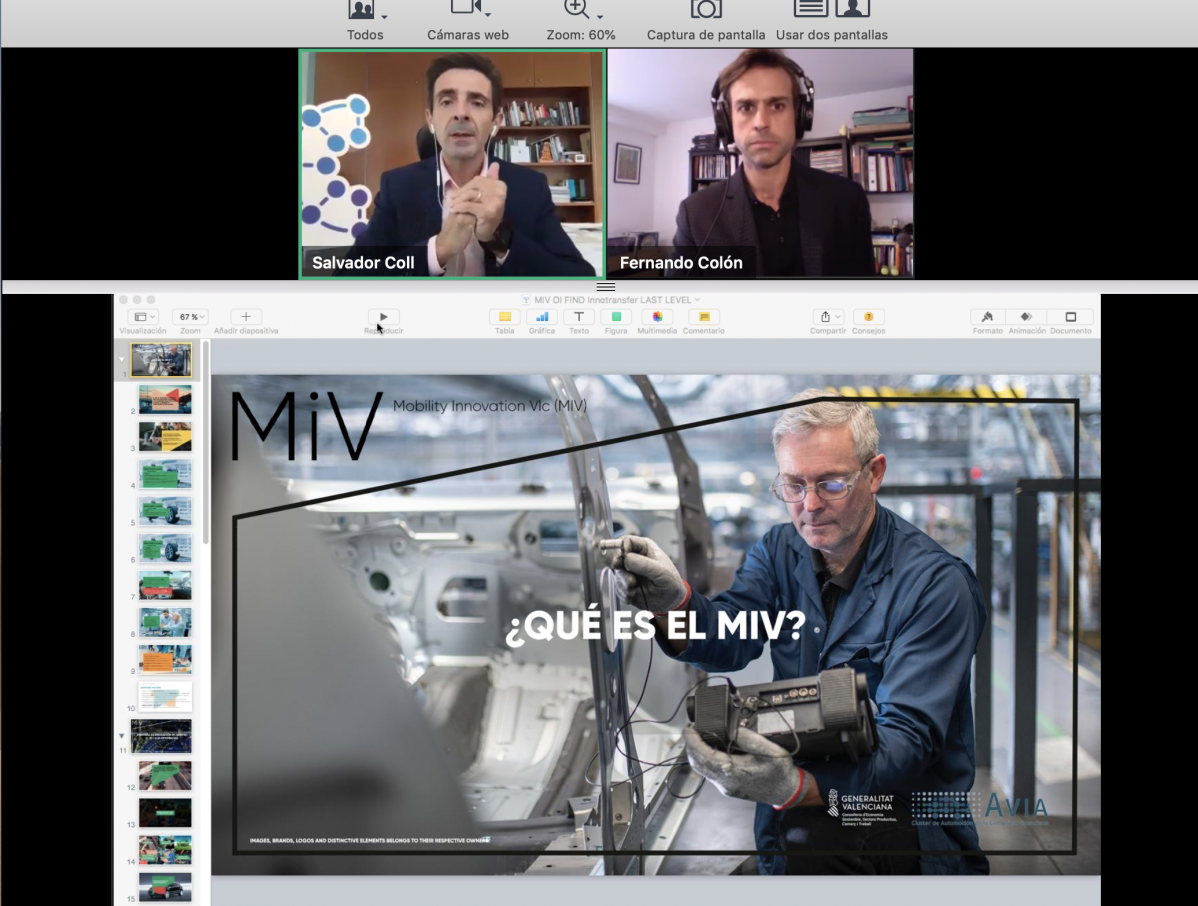The height and width of the screenshot is (906, 1198).
Task: Click Añadir diapositiva plus button
Action: tap(246, 316)
